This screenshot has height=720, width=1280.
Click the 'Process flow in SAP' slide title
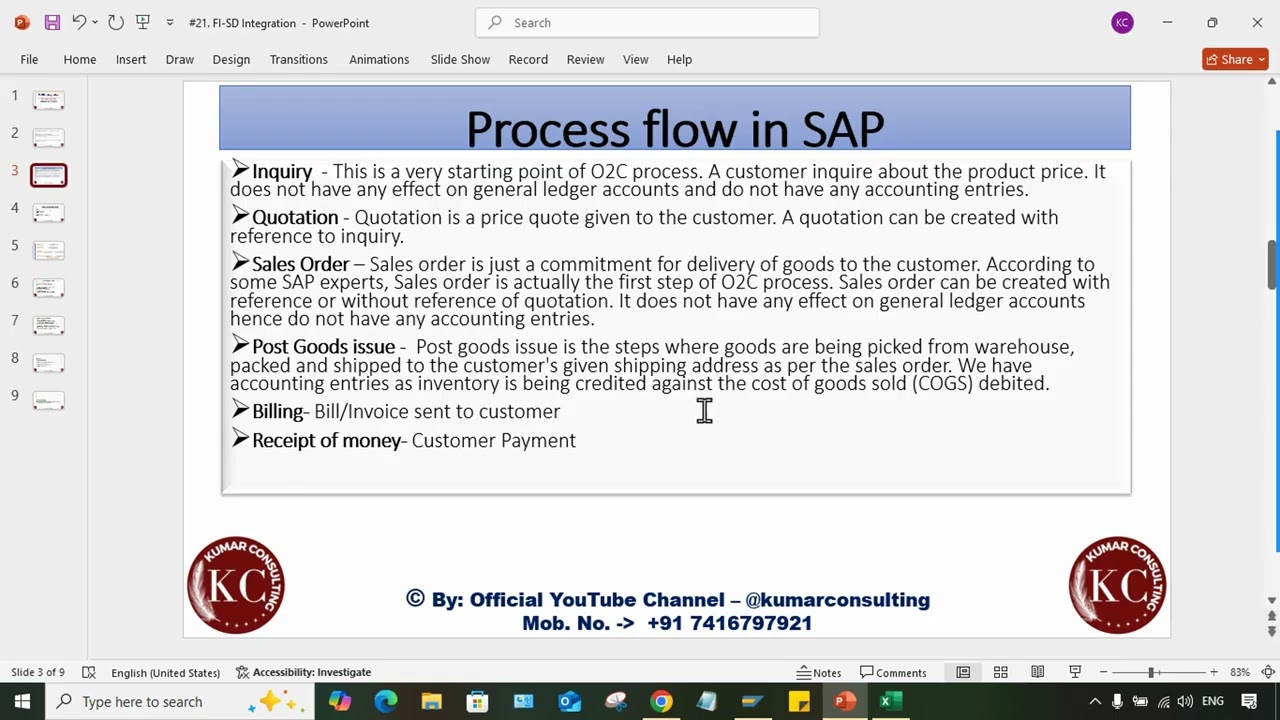coord(675,128)
